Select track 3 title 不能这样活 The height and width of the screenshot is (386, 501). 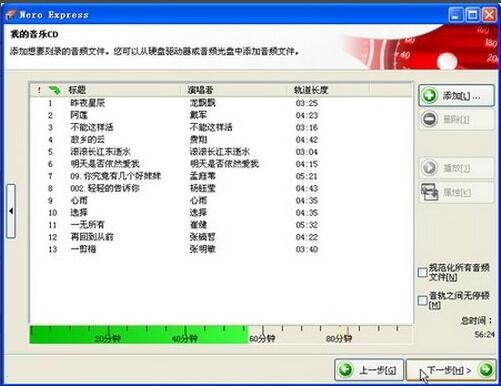pos(92,127)
